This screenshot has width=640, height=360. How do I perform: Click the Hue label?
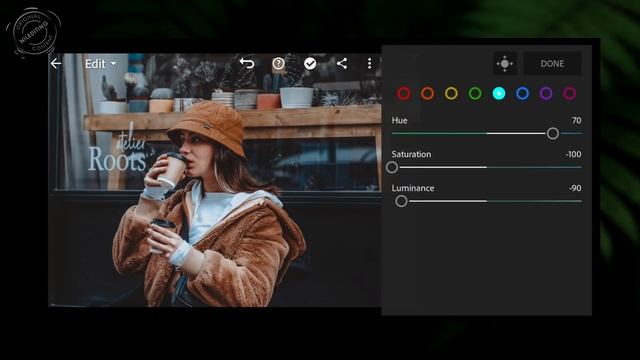tap(399, 120)
